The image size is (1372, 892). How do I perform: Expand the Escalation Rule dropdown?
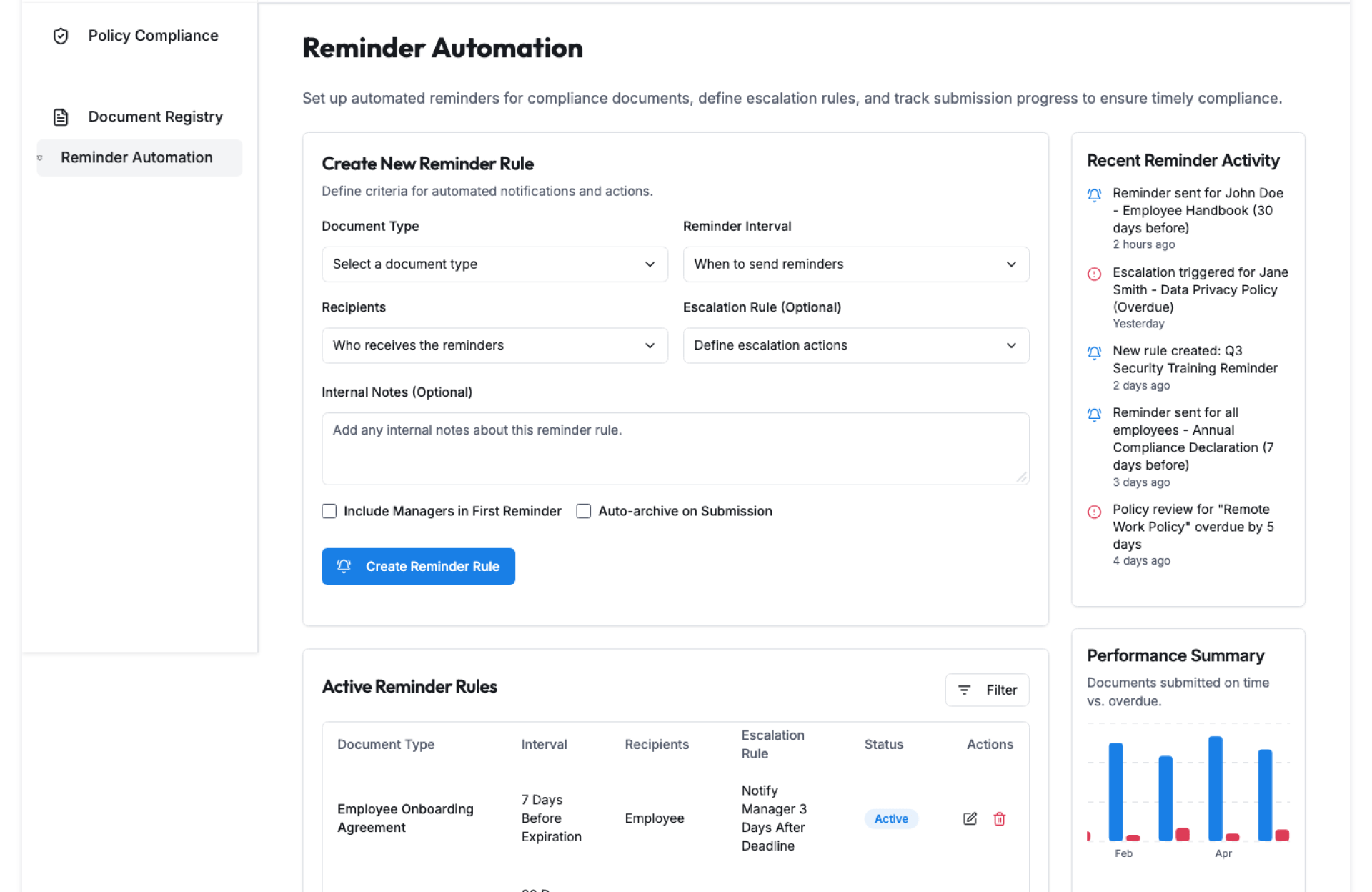[x=855, y=345]
